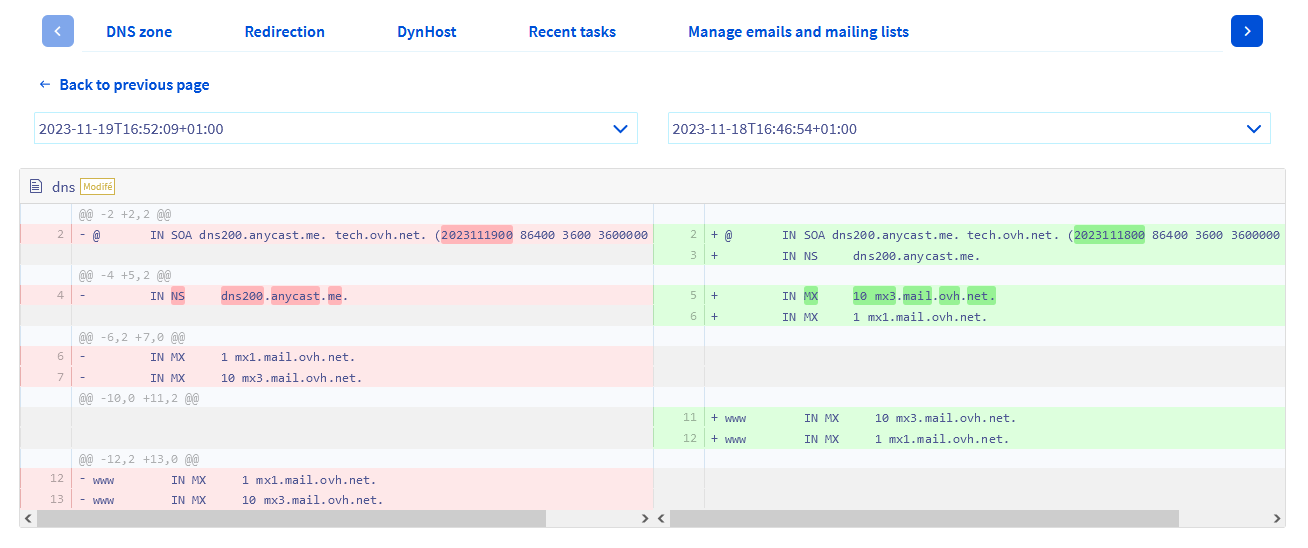Open the DynHost tab

click(x=427, y=32)
